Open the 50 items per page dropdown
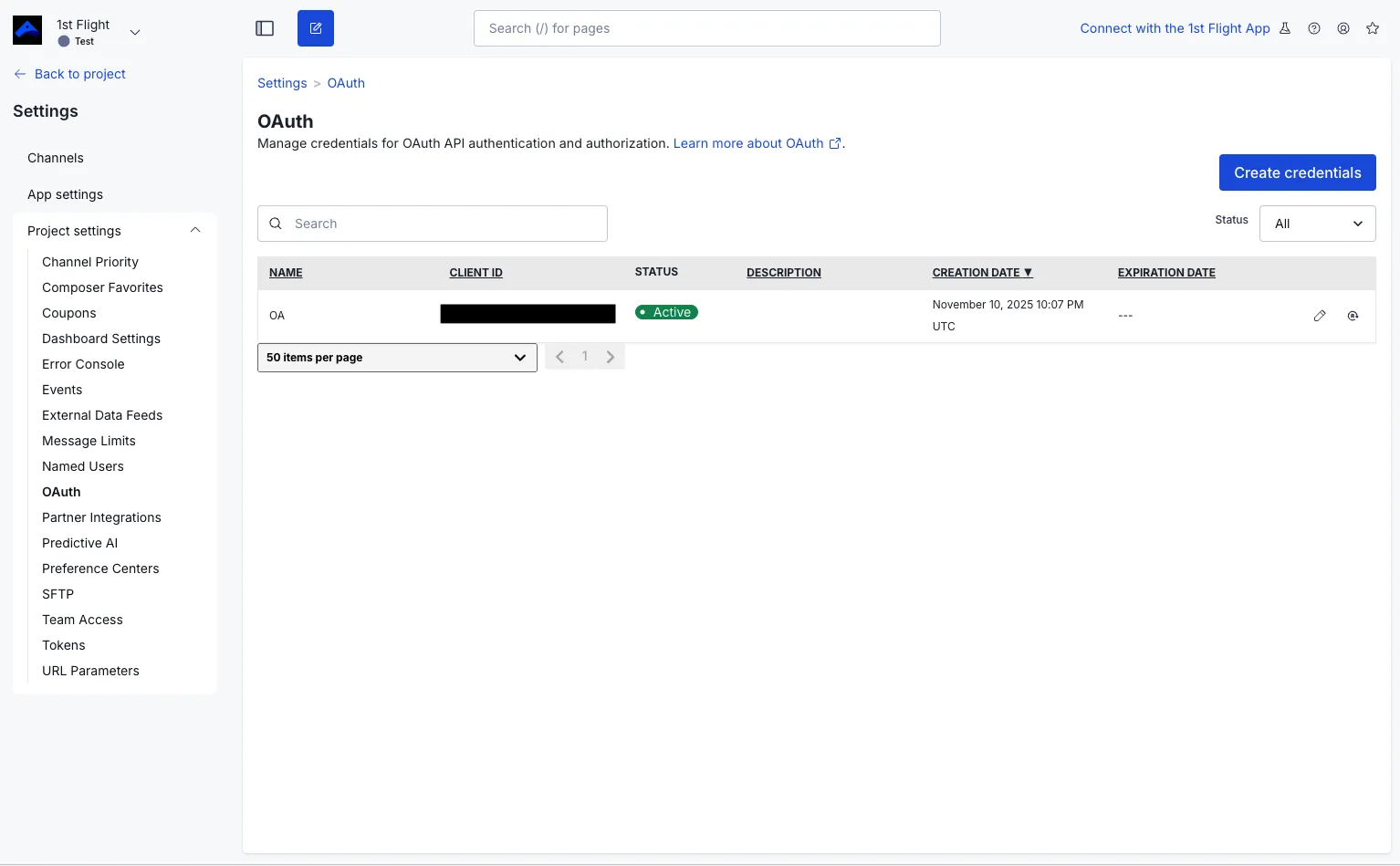This screenshot has height=866, width=1400. [397, 357]
